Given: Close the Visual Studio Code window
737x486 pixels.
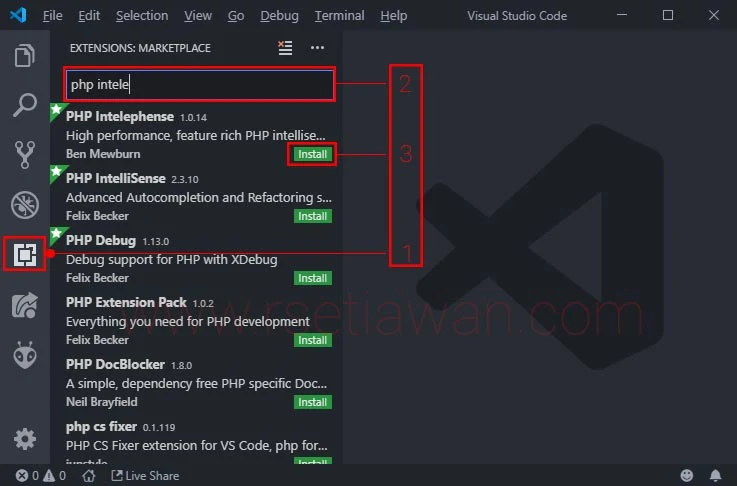Looking at the screenshot, I should tap(713, 15).
